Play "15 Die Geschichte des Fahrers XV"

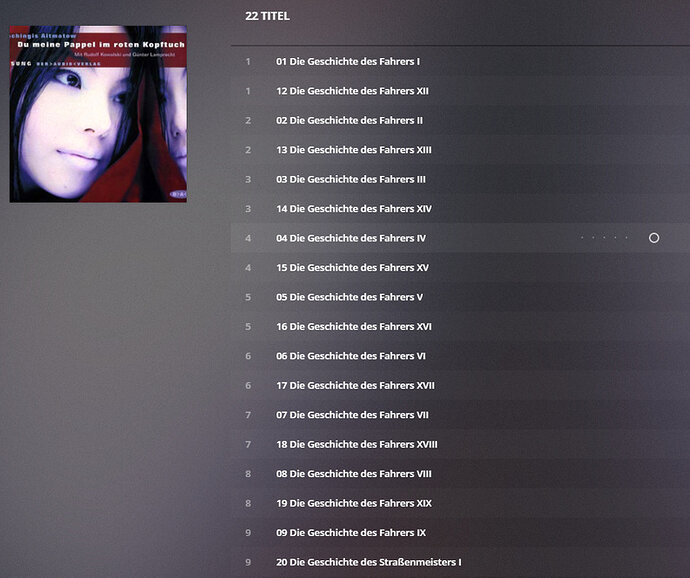coord(352,268)
